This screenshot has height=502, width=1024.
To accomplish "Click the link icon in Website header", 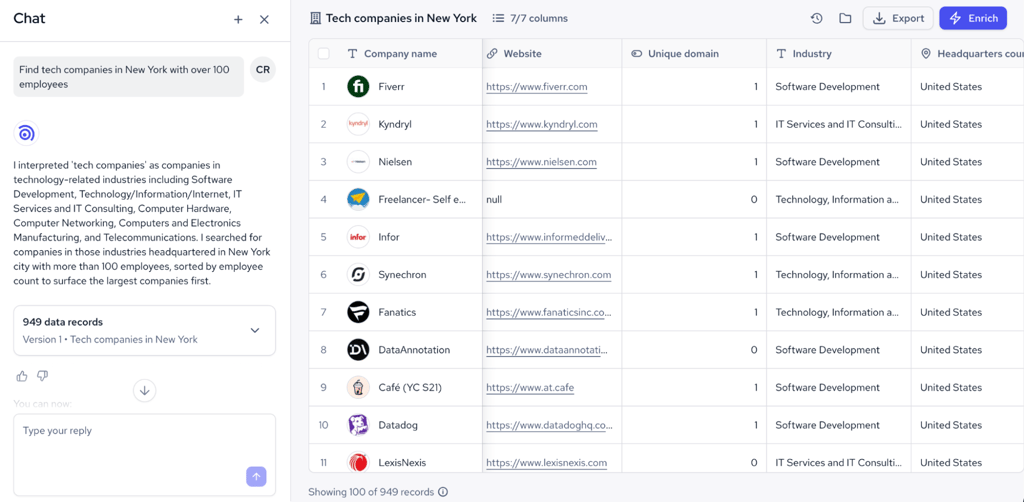I will point(492,54).
